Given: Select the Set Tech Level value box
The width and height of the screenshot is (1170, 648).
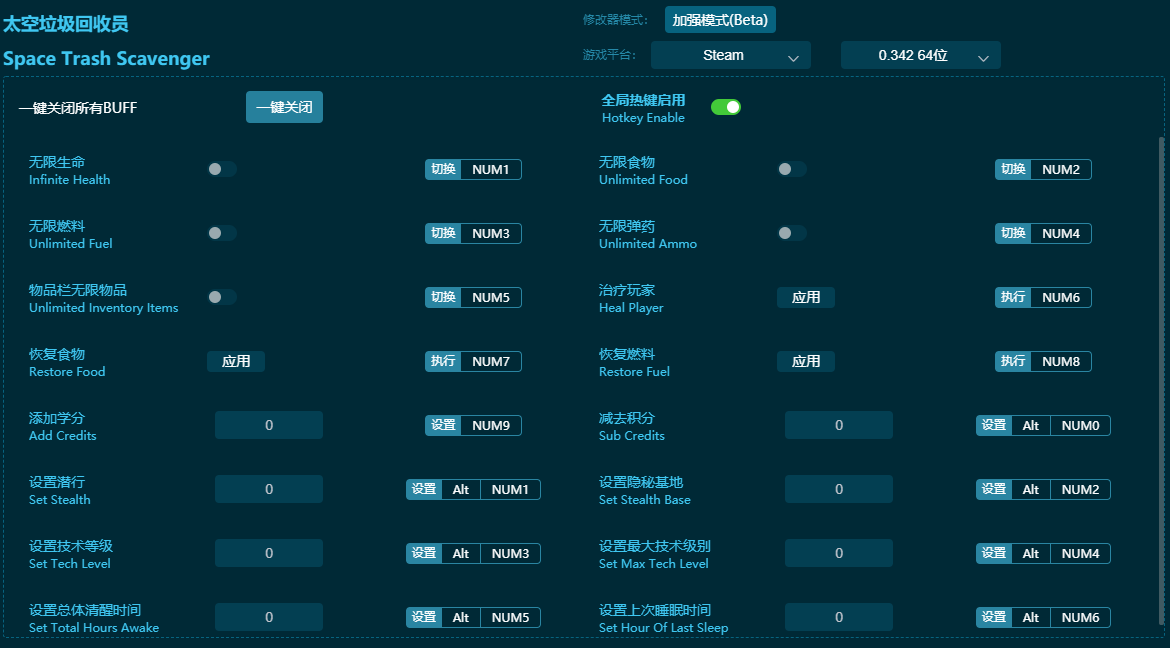Looking at the screenshot, I should (269, 553).
